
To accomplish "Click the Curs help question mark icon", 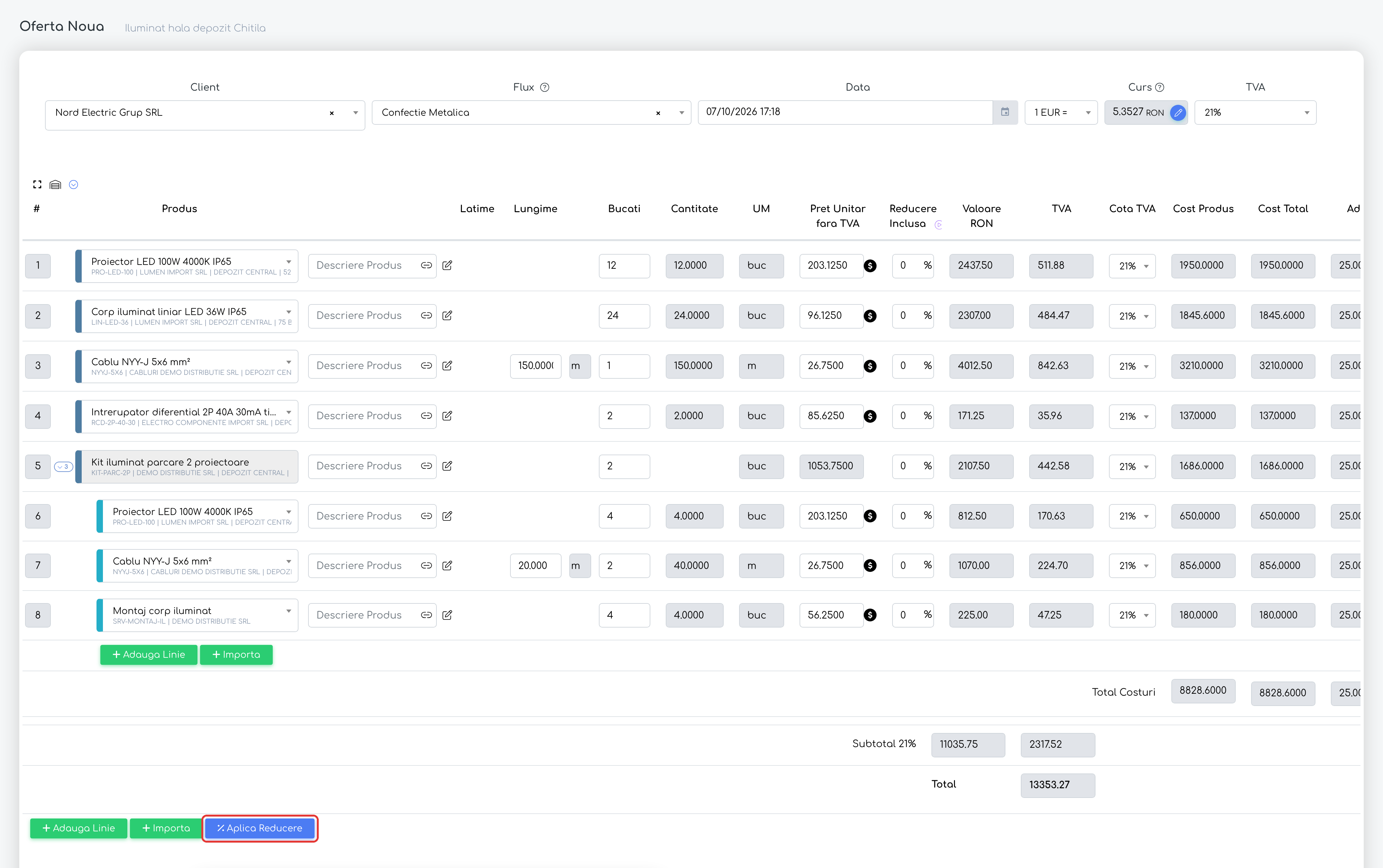I will pyautogui.click(x=1159, y=87).
